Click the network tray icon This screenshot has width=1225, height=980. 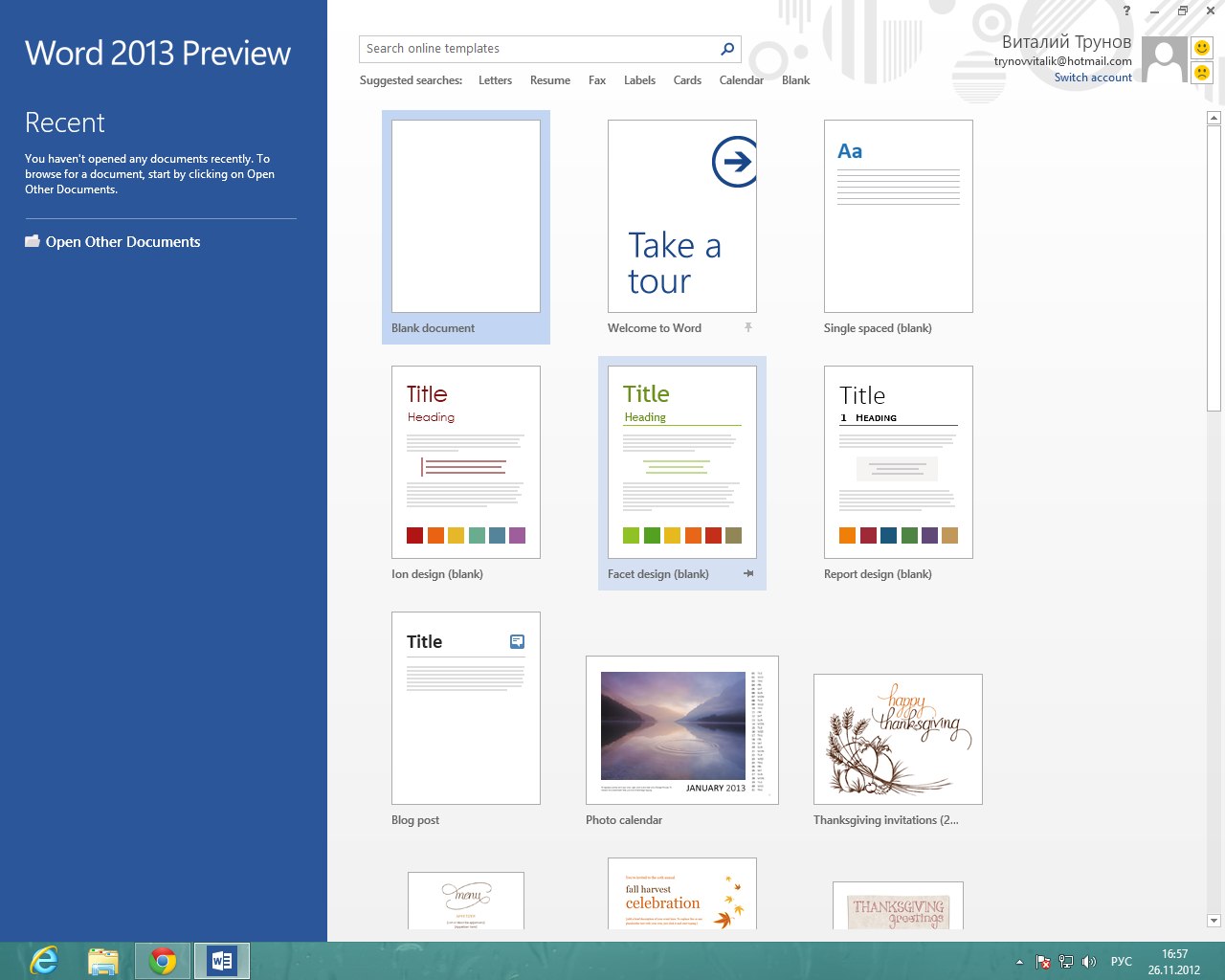(x=1065, y=962)
